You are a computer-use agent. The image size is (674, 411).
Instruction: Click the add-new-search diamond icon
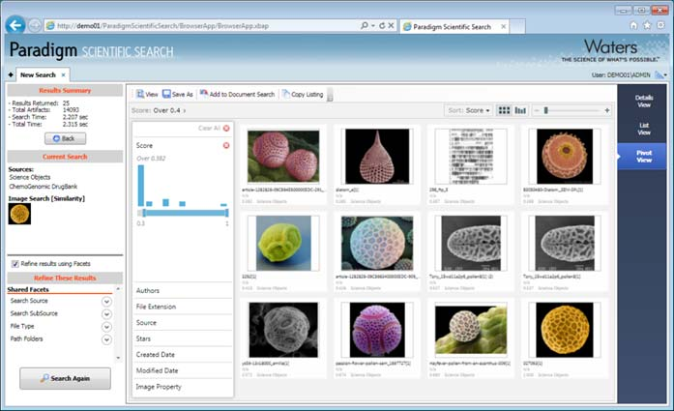click(x=11, y=75)
